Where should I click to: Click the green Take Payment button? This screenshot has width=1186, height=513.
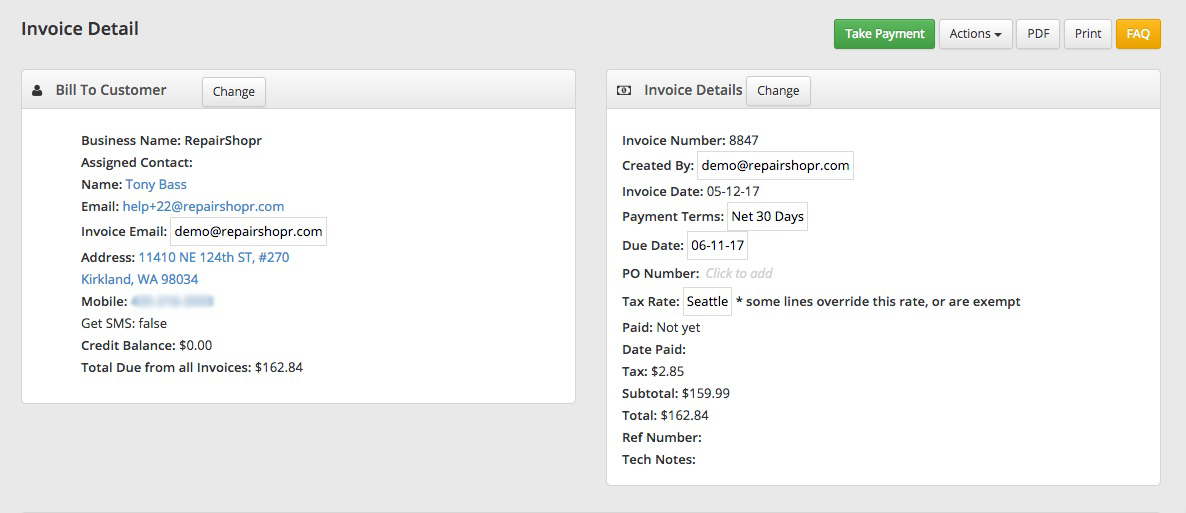(x=884, y=34)
